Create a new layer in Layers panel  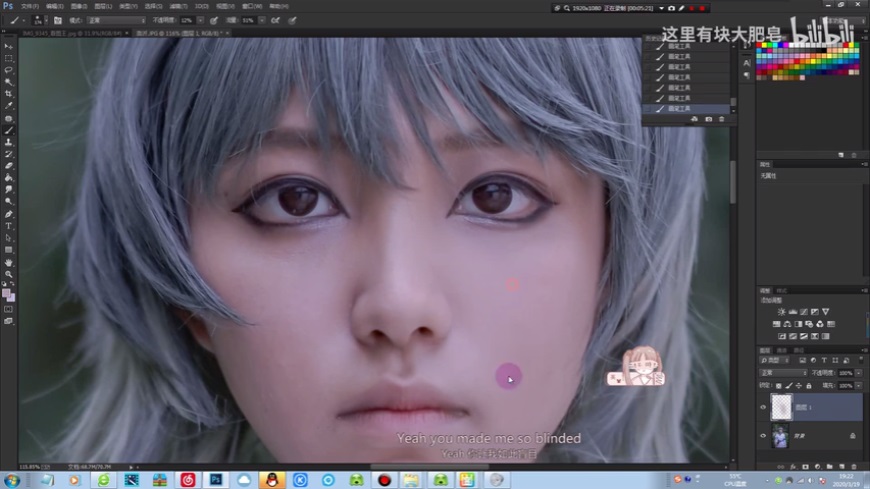click(x=842, y=467)
